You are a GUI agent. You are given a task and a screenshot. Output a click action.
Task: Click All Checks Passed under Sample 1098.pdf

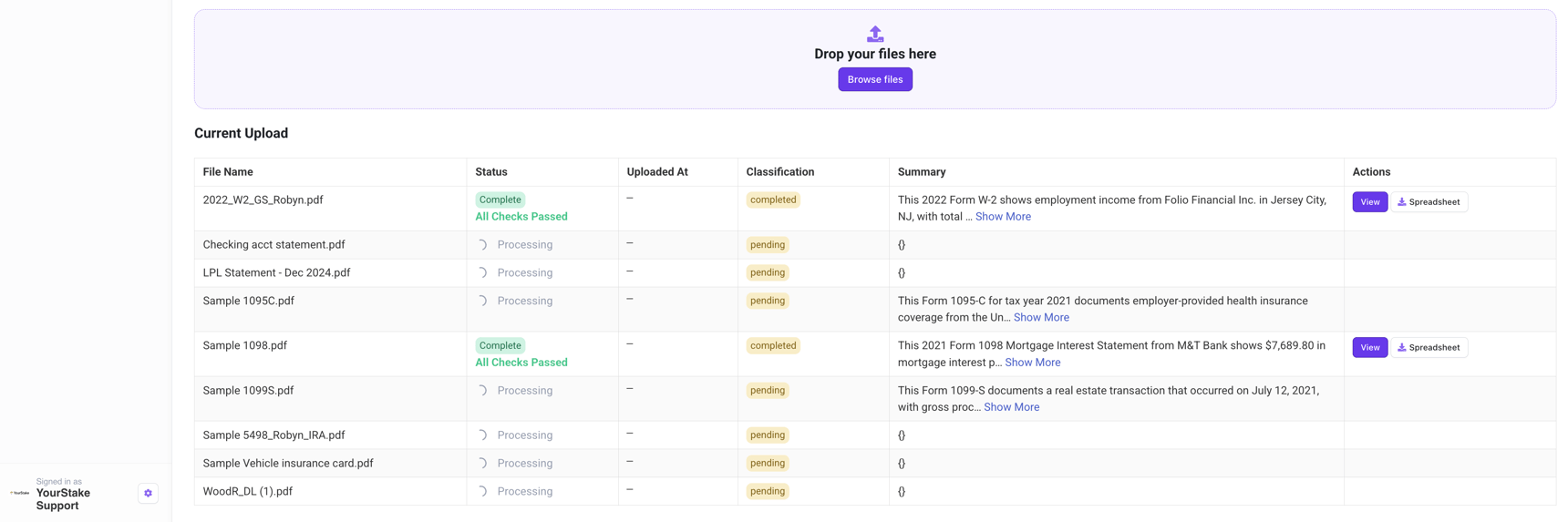(x=521, y=363)
